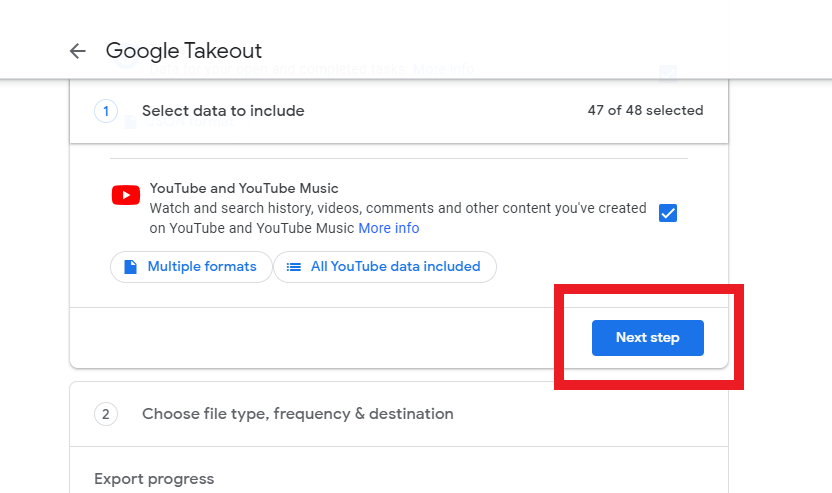
Task: Open More info link for YouTube Music
Action: 389,228
